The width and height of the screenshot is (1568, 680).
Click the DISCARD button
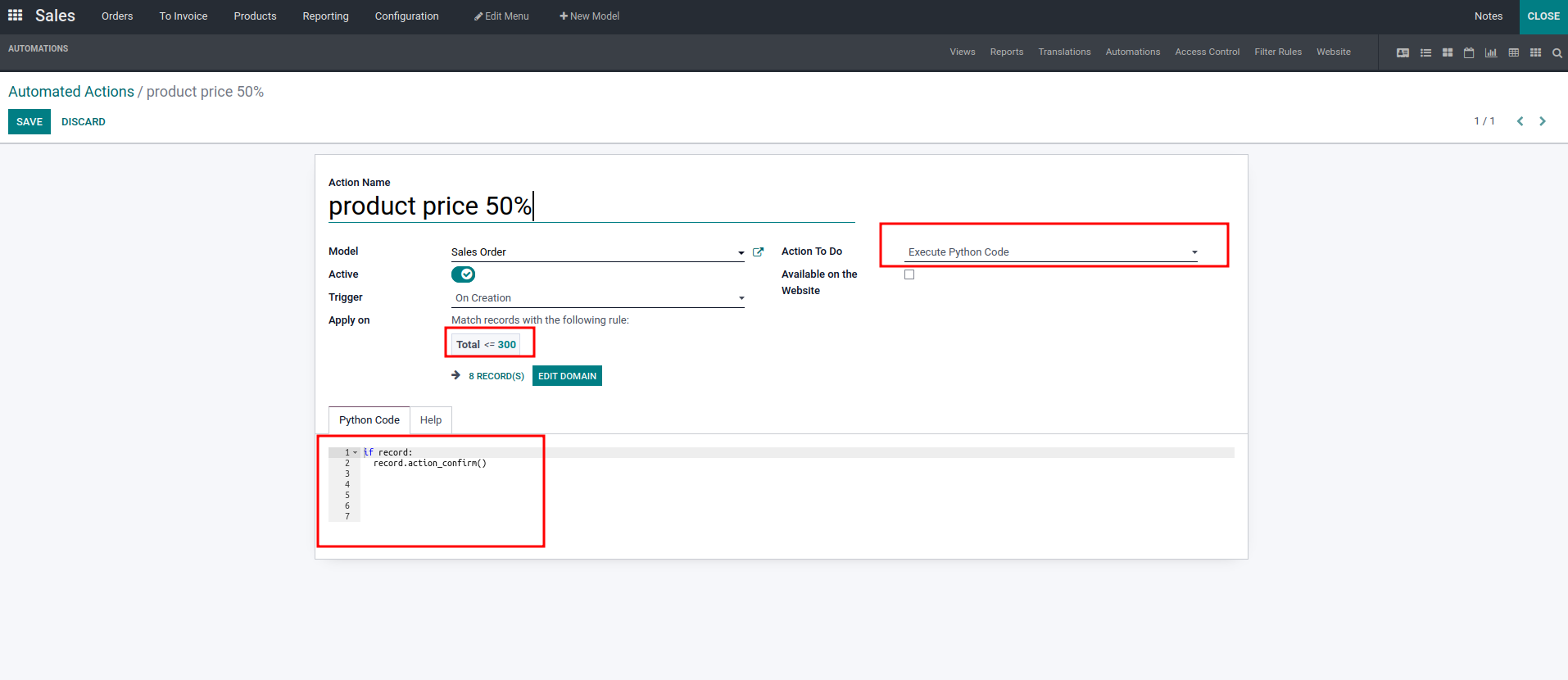[84, 122]
